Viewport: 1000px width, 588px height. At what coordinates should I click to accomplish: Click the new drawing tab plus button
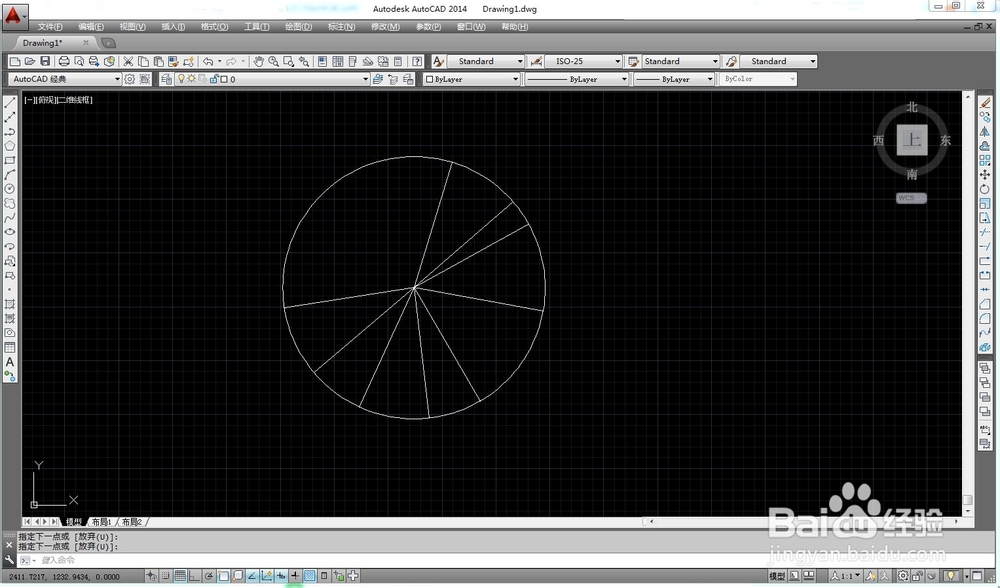[x=108, y=43]
